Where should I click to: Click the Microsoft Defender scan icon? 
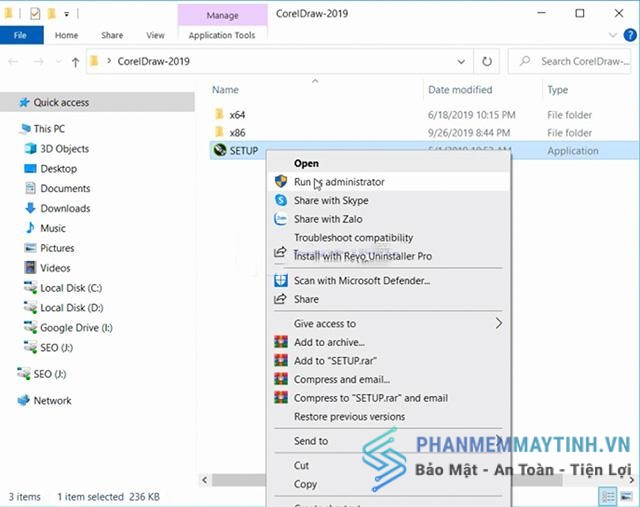pos(281,280)
